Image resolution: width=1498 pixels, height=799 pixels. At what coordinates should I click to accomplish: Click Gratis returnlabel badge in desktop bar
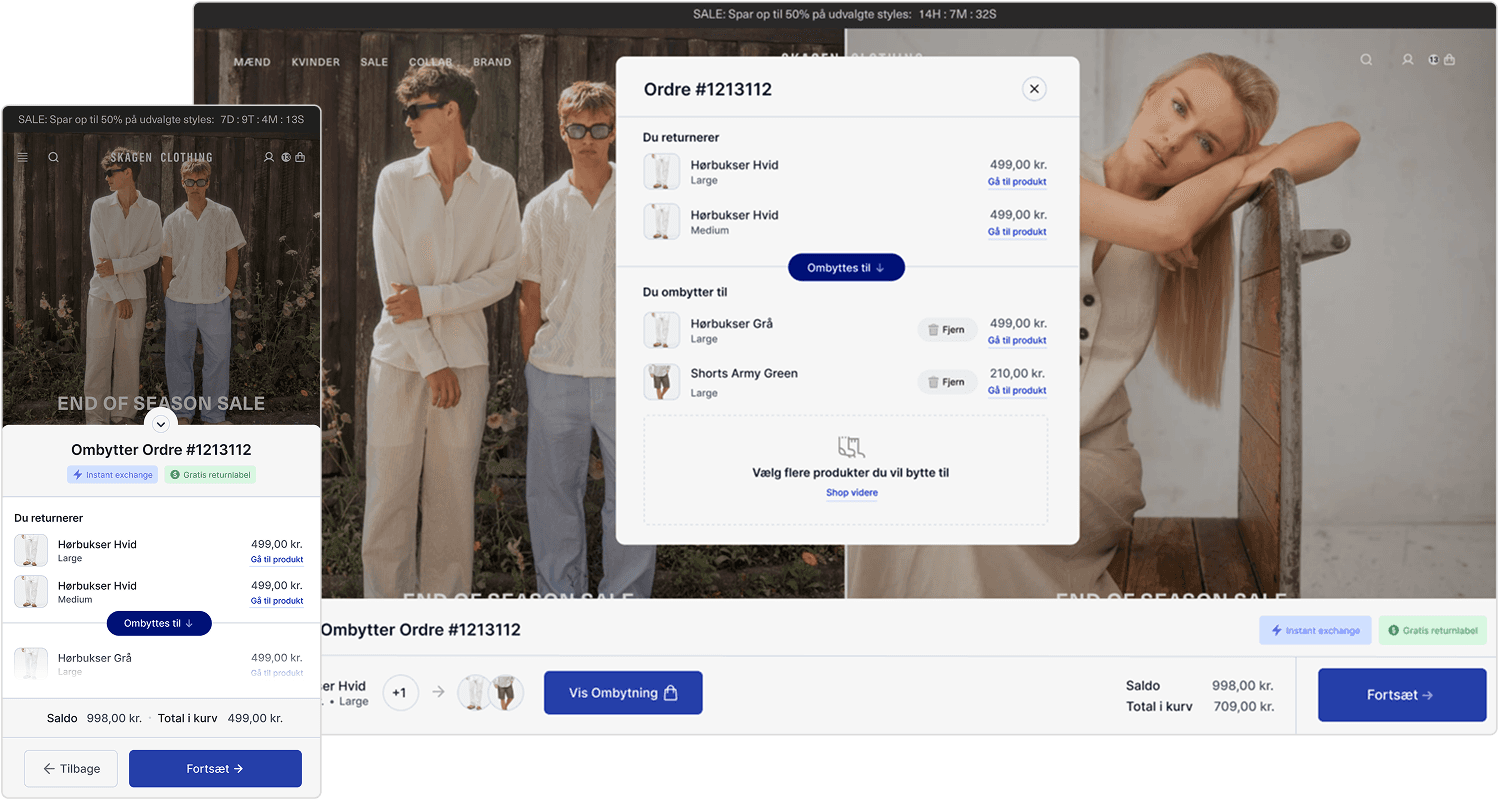point(1433,630)
